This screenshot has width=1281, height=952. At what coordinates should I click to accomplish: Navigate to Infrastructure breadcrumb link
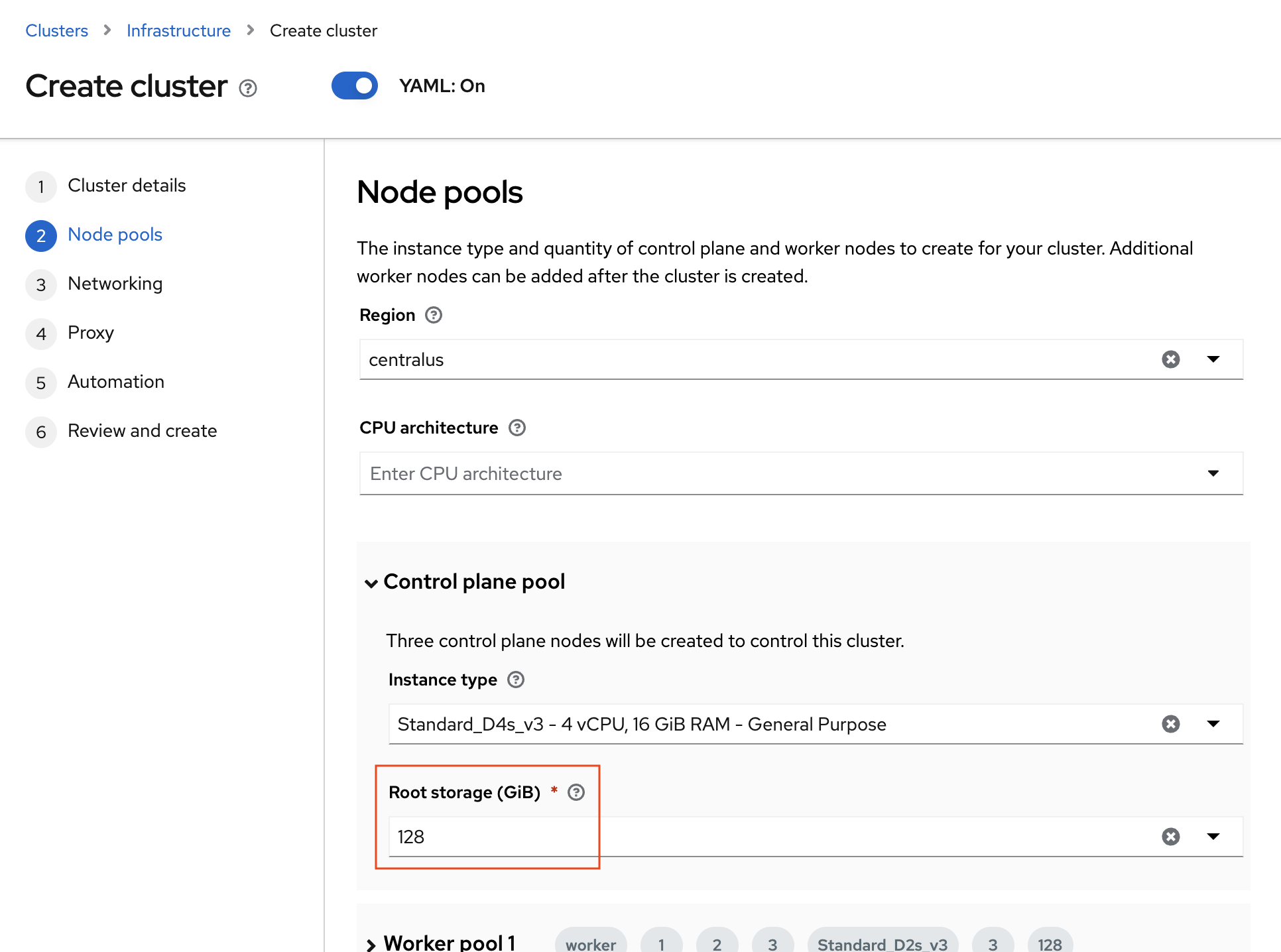178,30
